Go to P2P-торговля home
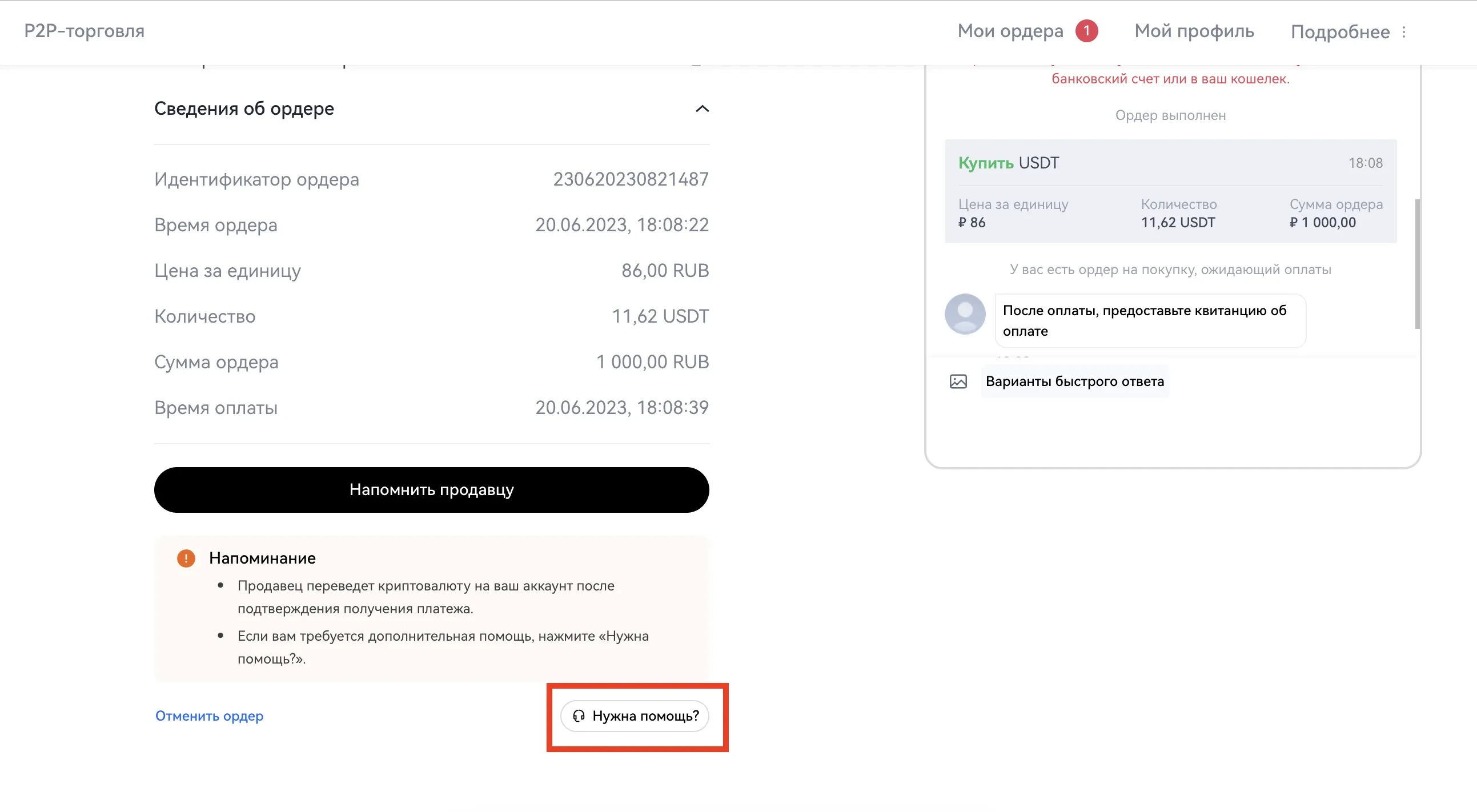The width and height of the screenshot is (1477, 812). point(85,31)
